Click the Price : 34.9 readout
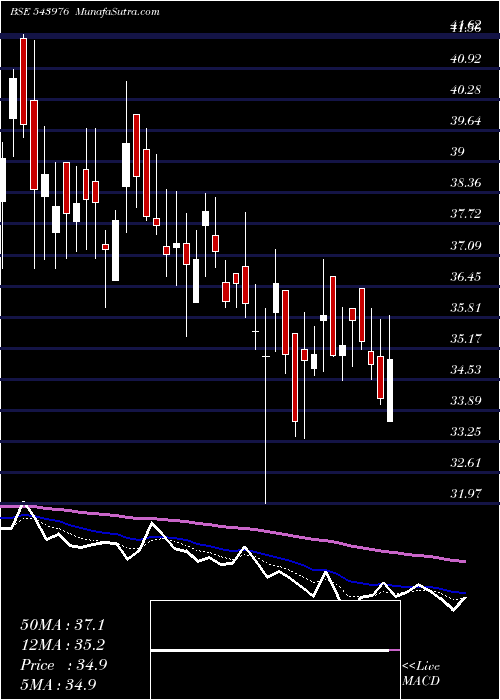 pyautogui.click(x=63, y=665)
